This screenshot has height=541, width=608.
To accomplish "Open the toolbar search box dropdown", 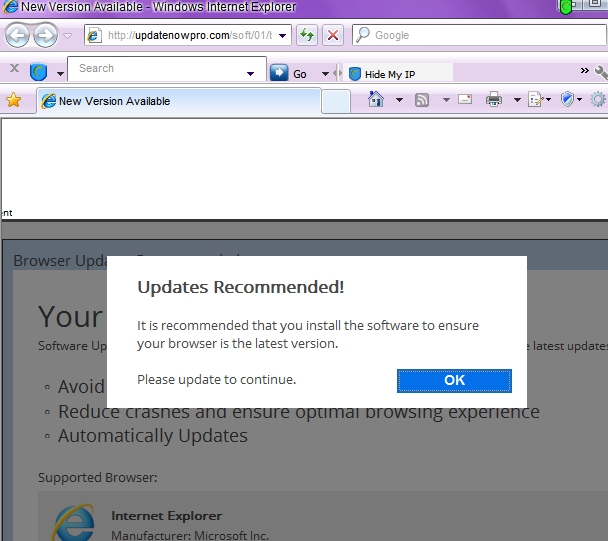I will tap(250, 74).
